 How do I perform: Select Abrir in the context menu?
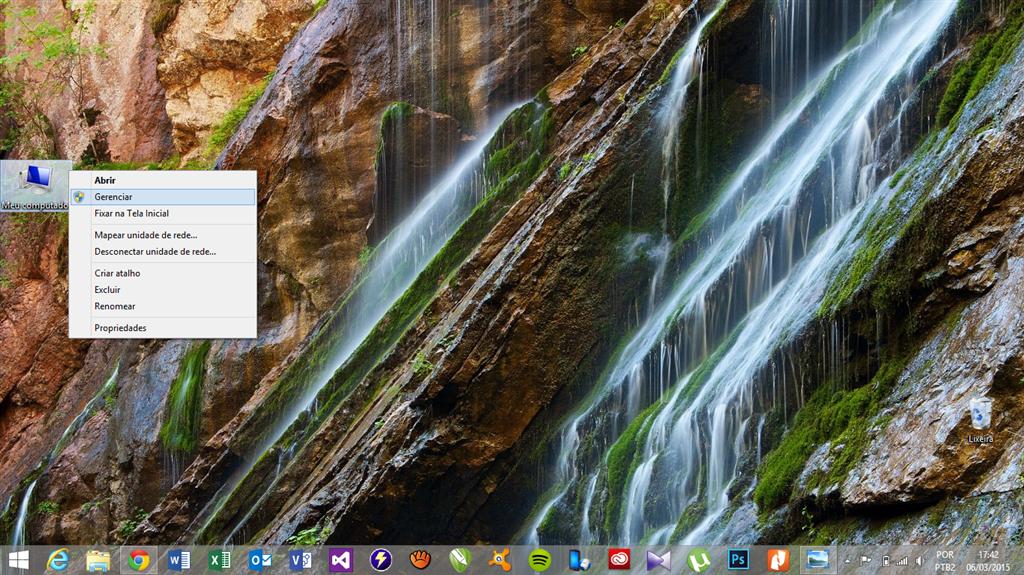(163, 180)
